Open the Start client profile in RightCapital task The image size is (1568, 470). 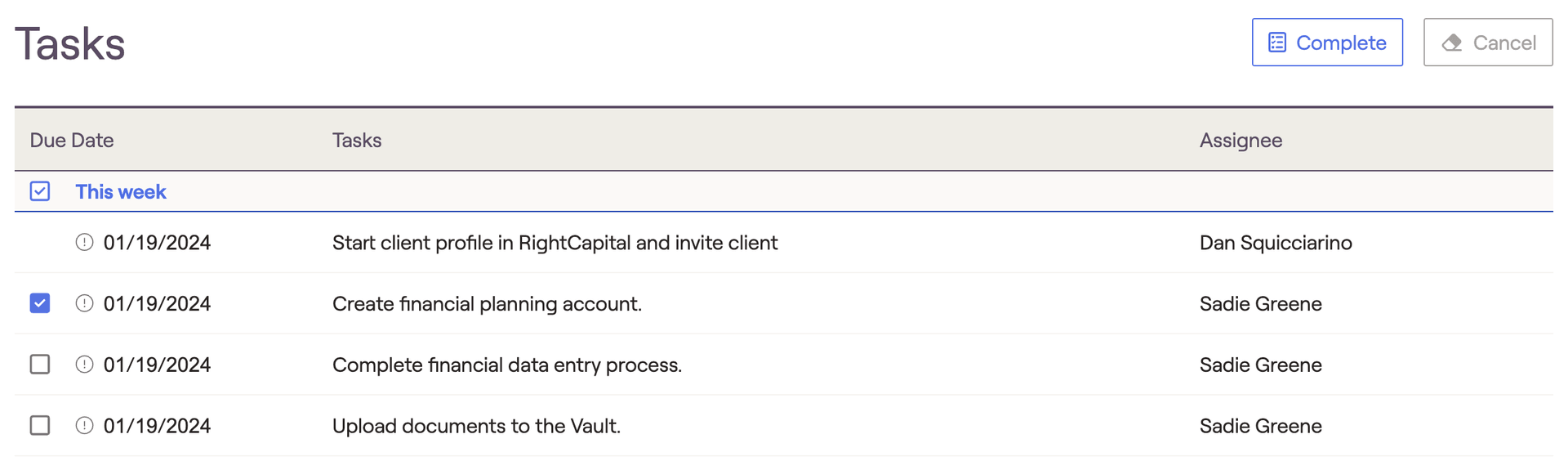(555, 243)
